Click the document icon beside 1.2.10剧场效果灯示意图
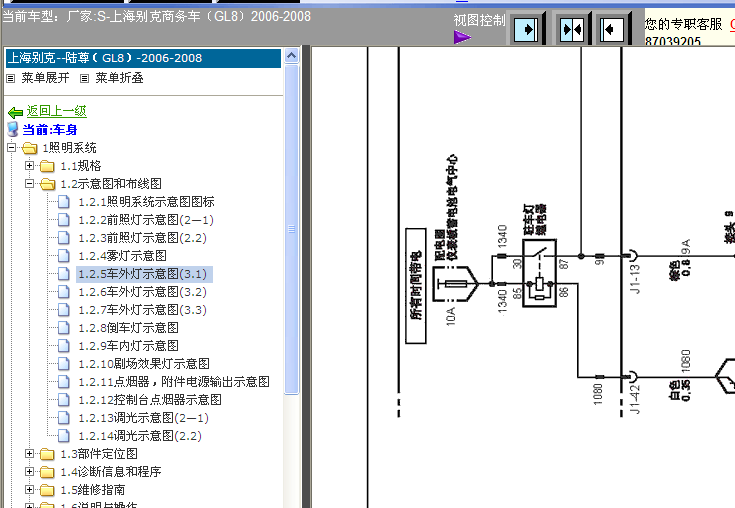The image size is (735, 508). coord(64,364)
